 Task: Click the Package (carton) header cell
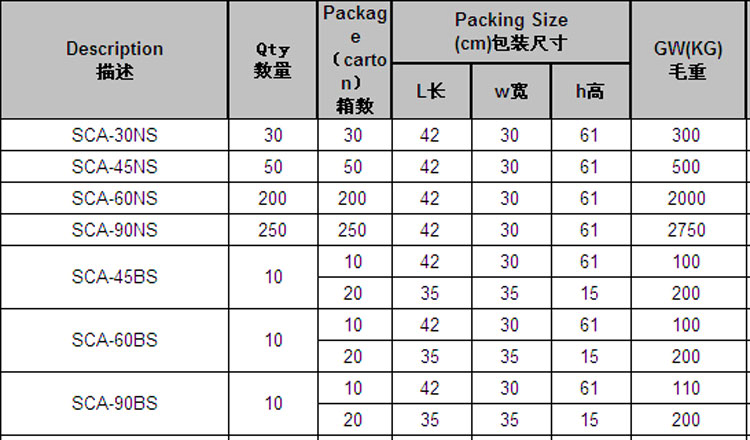coord(357,60)
